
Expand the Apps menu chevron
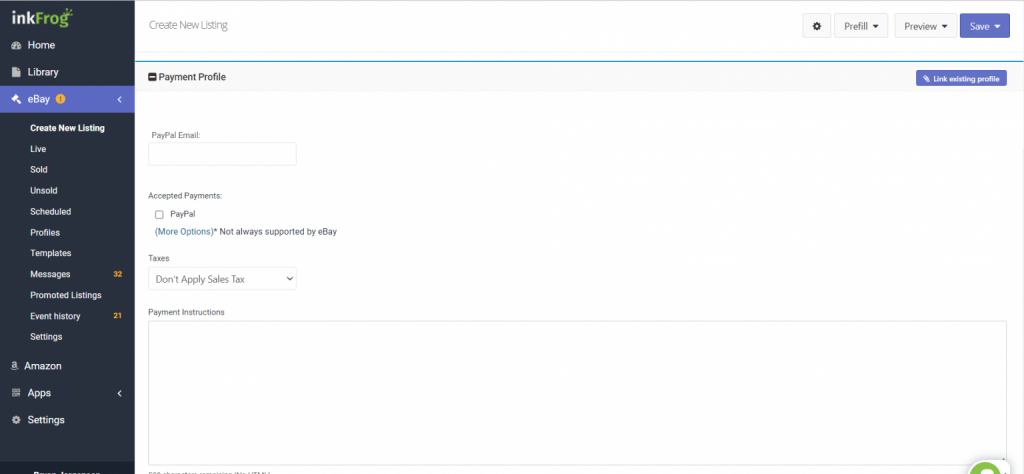pos(120,393)
